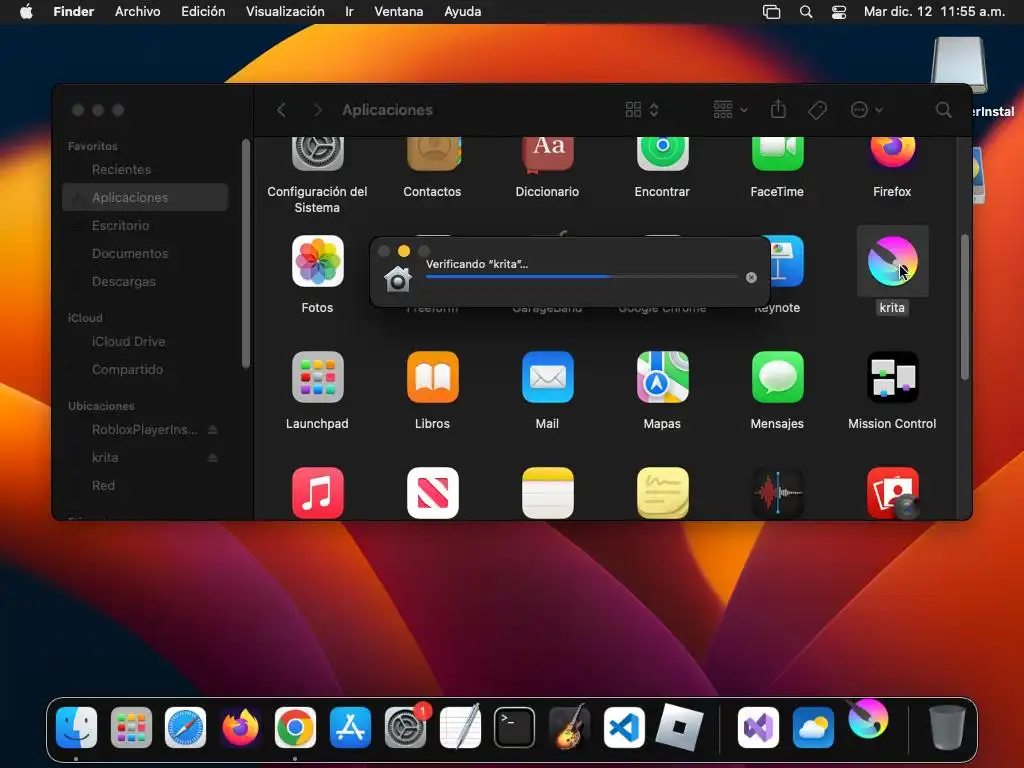Select Red in the sidebar
Viewport: 1024px width, 768px height.
pos(145,486)
